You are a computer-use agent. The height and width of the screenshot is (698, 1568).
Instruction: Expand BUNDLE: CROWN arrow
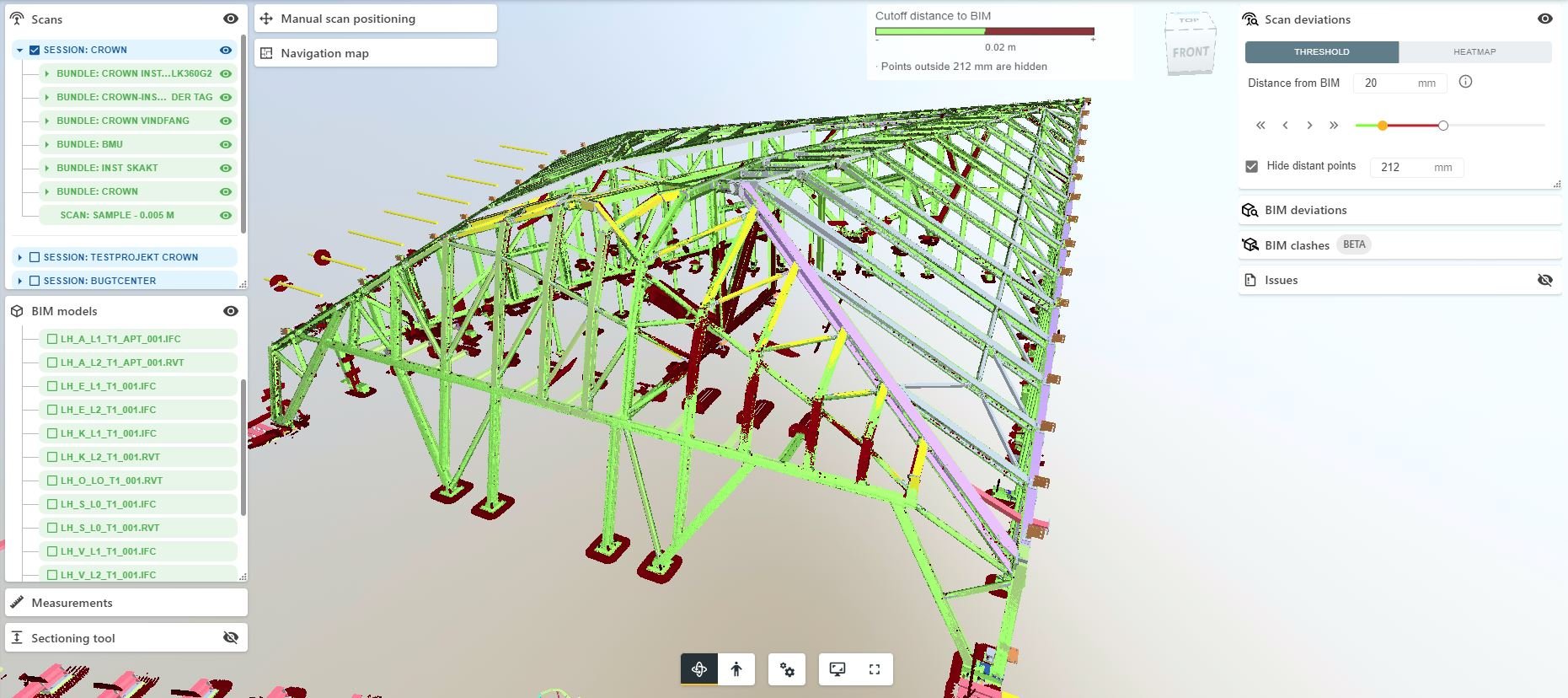click(x=47, y=191)
